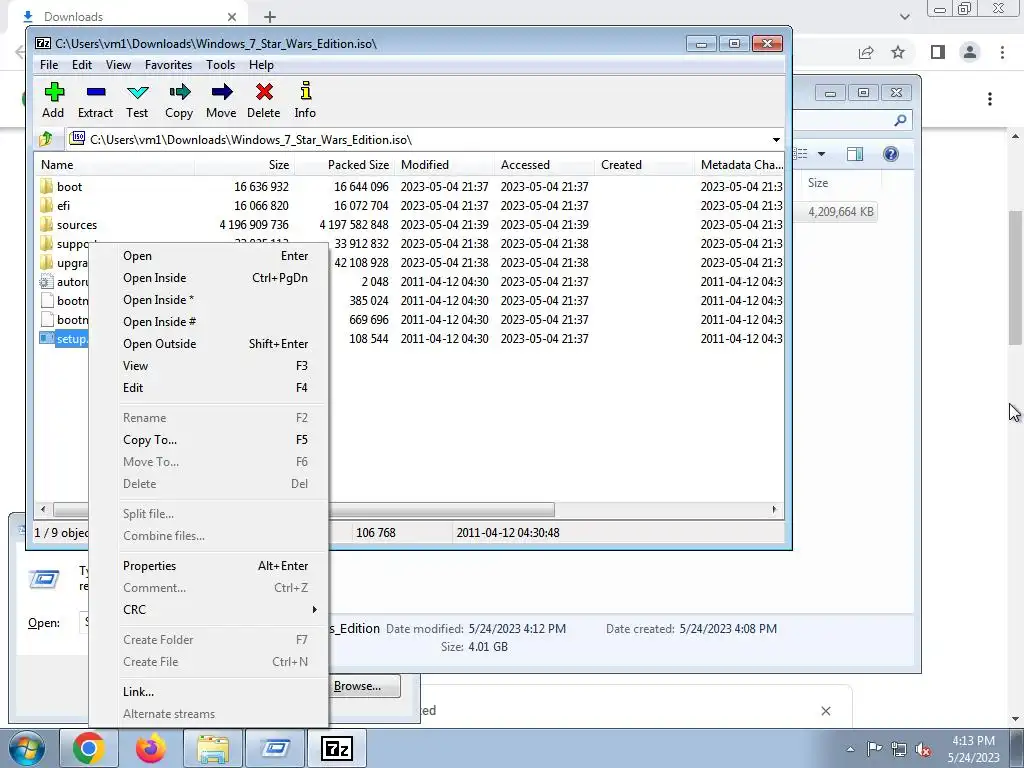Open Firefox from taskbar
The image size is (1024, 768).
tap(150, 748)
